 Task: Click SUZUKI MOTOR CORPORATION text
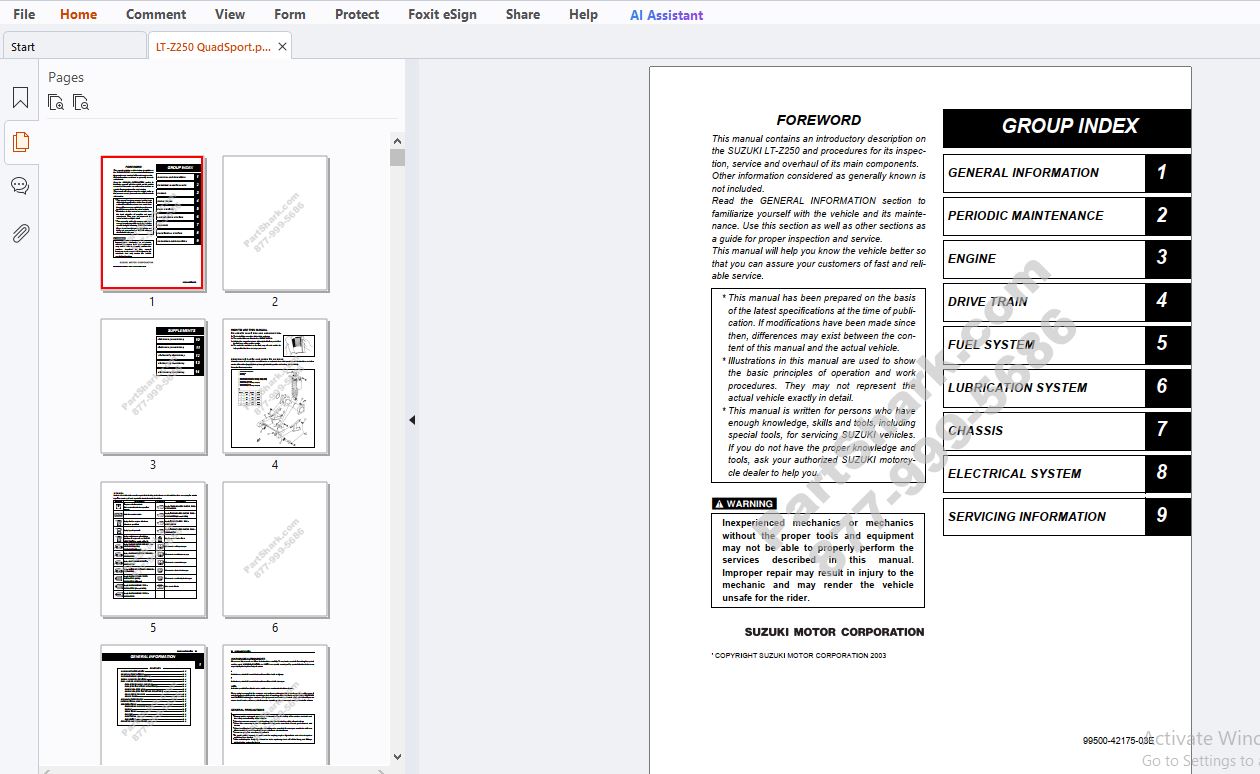coord(834,632)
